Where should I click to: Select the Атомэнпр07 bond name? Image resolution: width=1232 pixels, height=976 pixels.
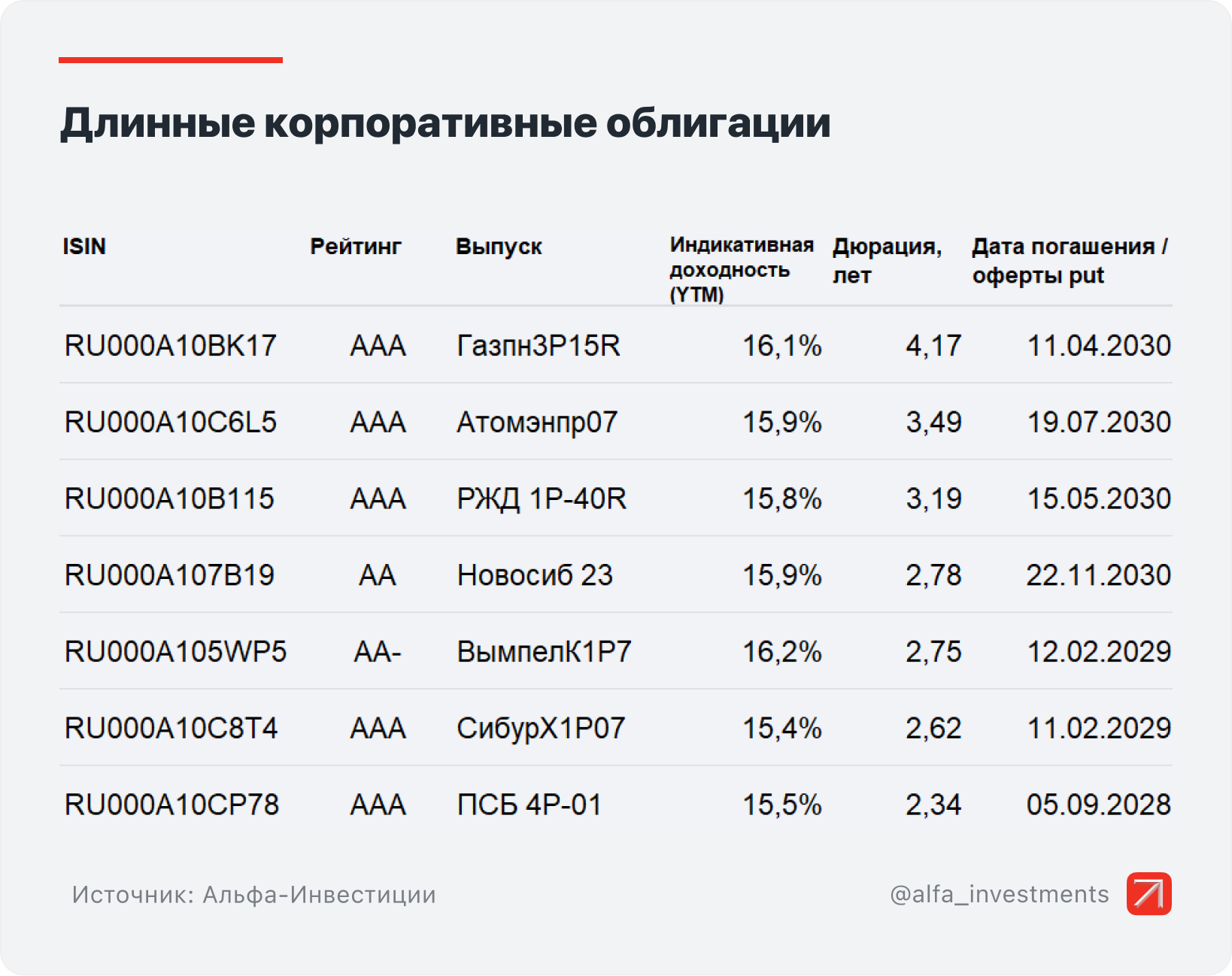537,423
